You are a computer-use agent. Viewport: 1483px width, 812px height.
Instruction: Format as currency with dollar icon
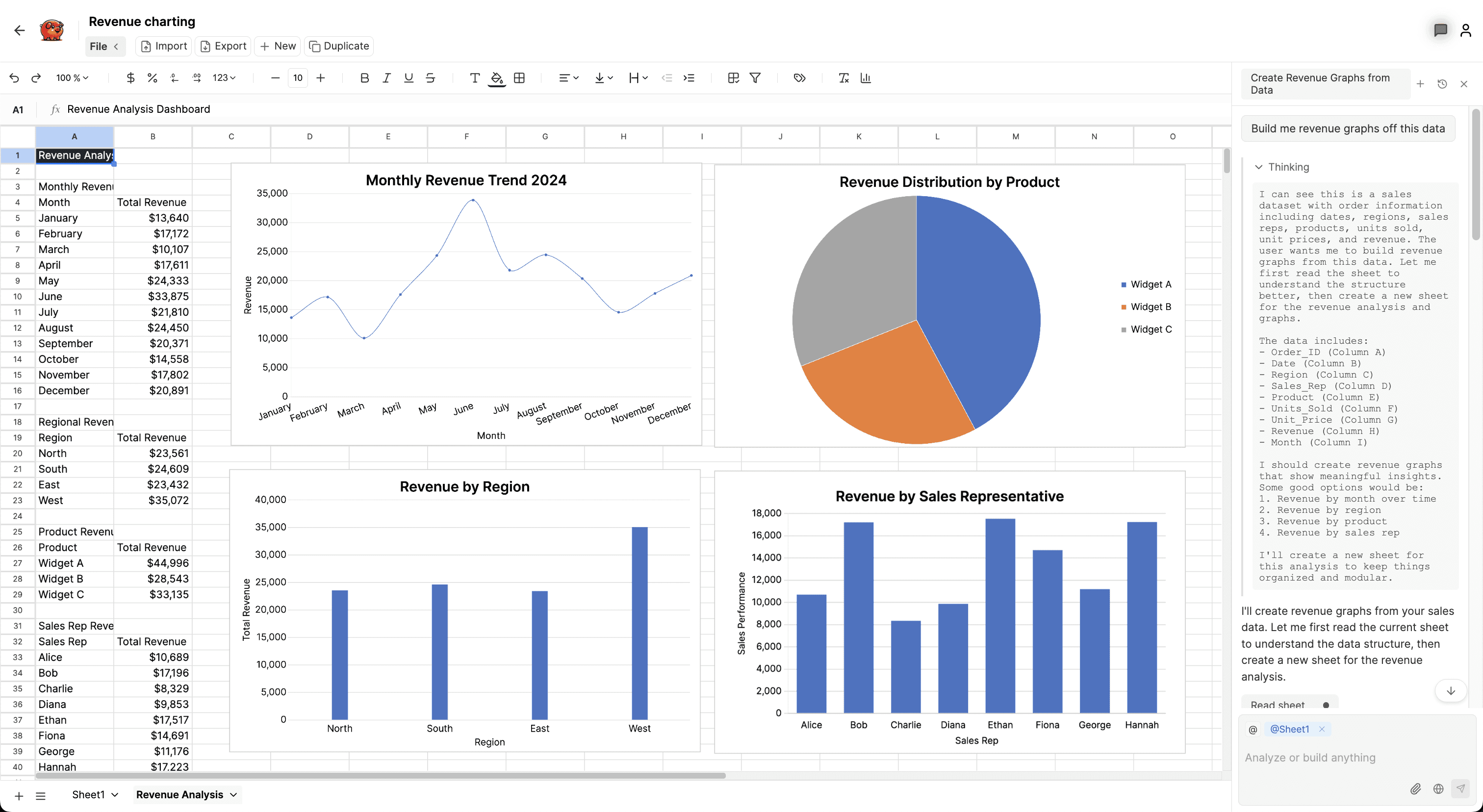click(x=130, y=77)
